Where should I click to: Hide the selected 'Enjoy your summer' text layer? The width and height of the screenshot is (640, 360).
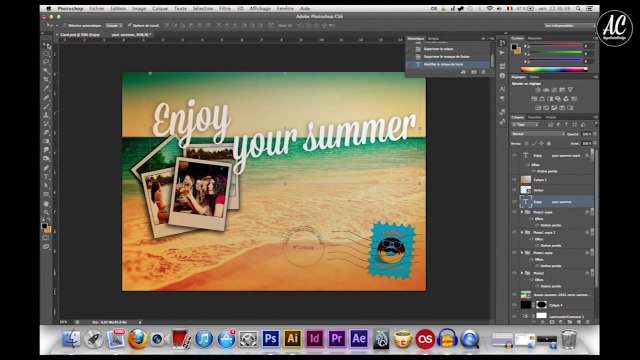pyautogui.click(x=514, y=202)
